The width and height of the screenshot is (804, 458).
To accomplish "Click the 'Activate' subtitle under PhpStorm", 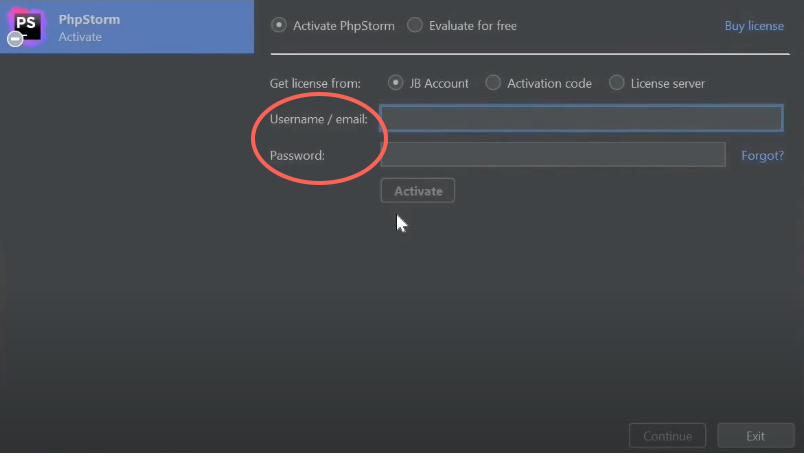I will coord(80,37).
